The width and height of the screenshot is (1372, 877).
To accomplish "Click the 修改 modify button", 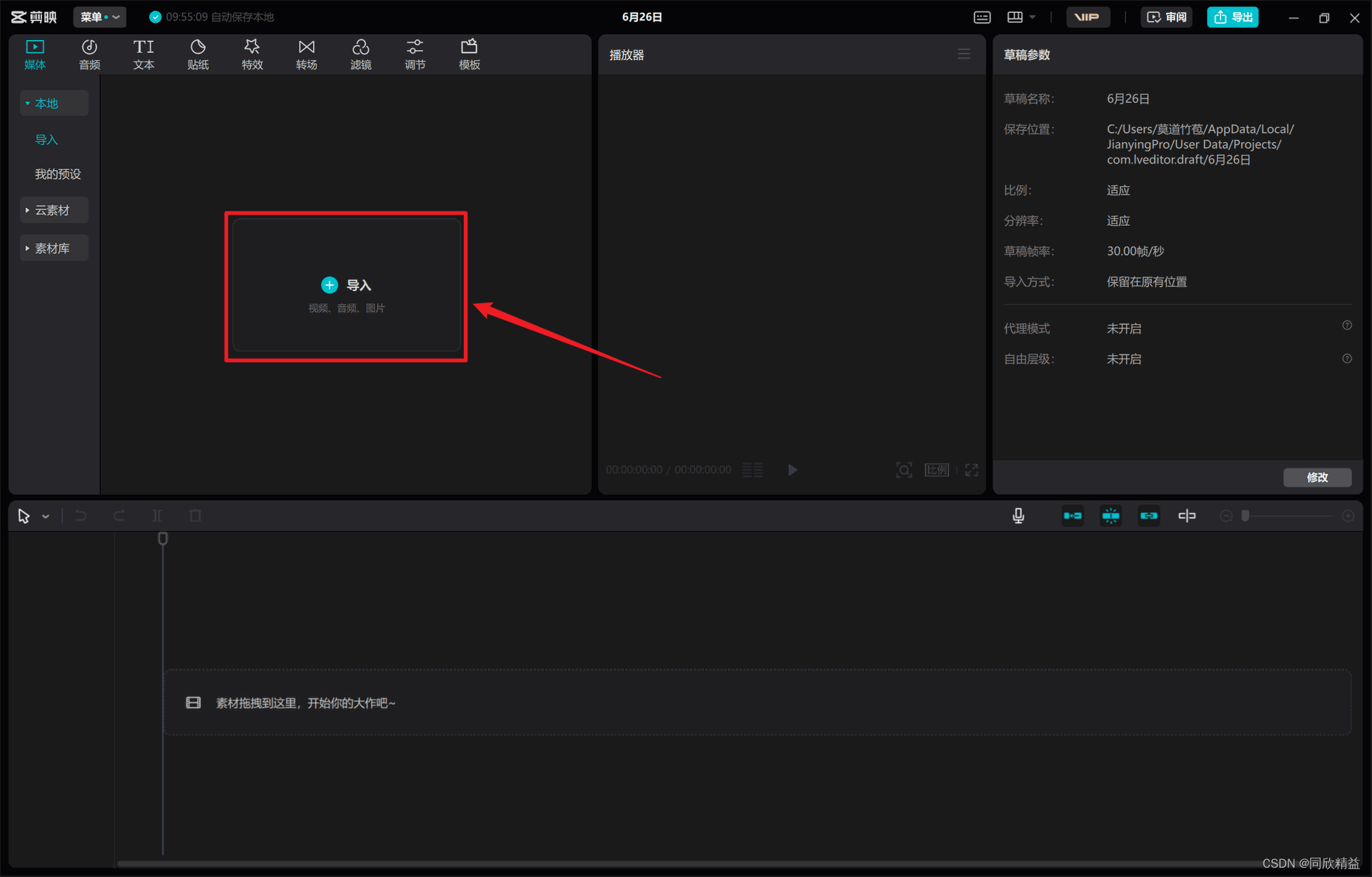I will (x=1317, y=477).
